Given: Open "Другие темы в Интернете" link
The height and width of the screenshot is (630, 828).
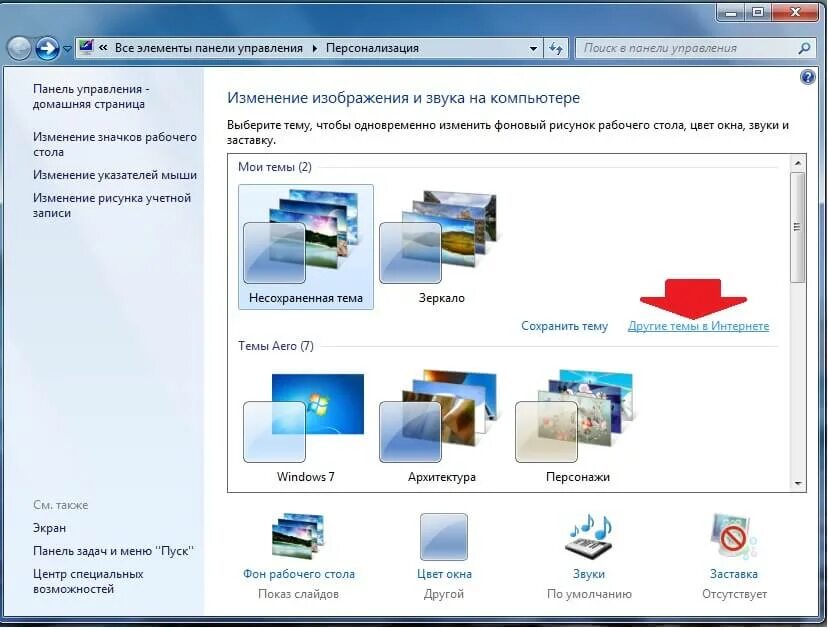Looking at the screenshot, I should coord(698,326).
